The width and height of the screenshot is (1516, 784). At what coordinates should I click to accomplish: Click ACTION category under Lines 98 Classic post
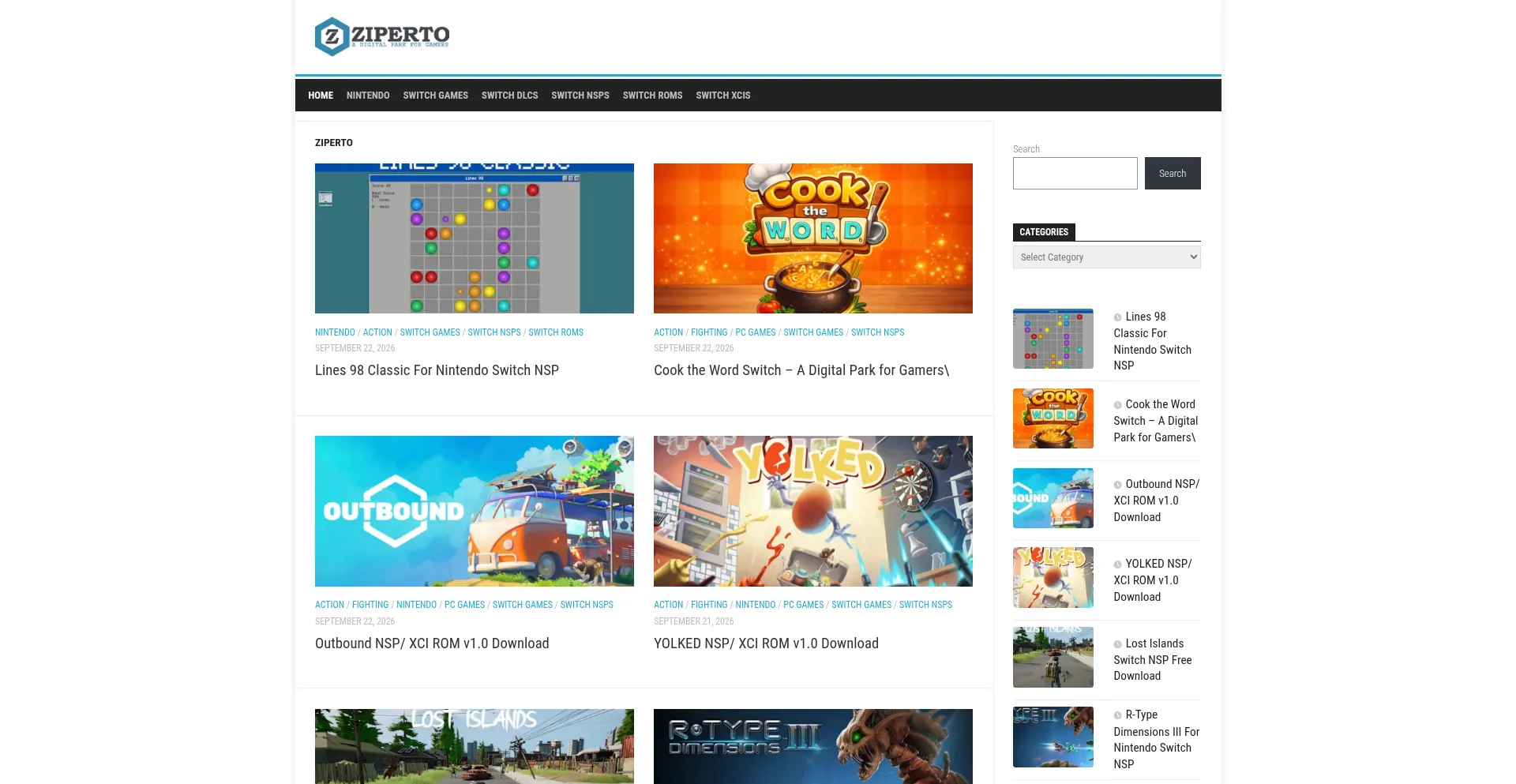[377, 332]
